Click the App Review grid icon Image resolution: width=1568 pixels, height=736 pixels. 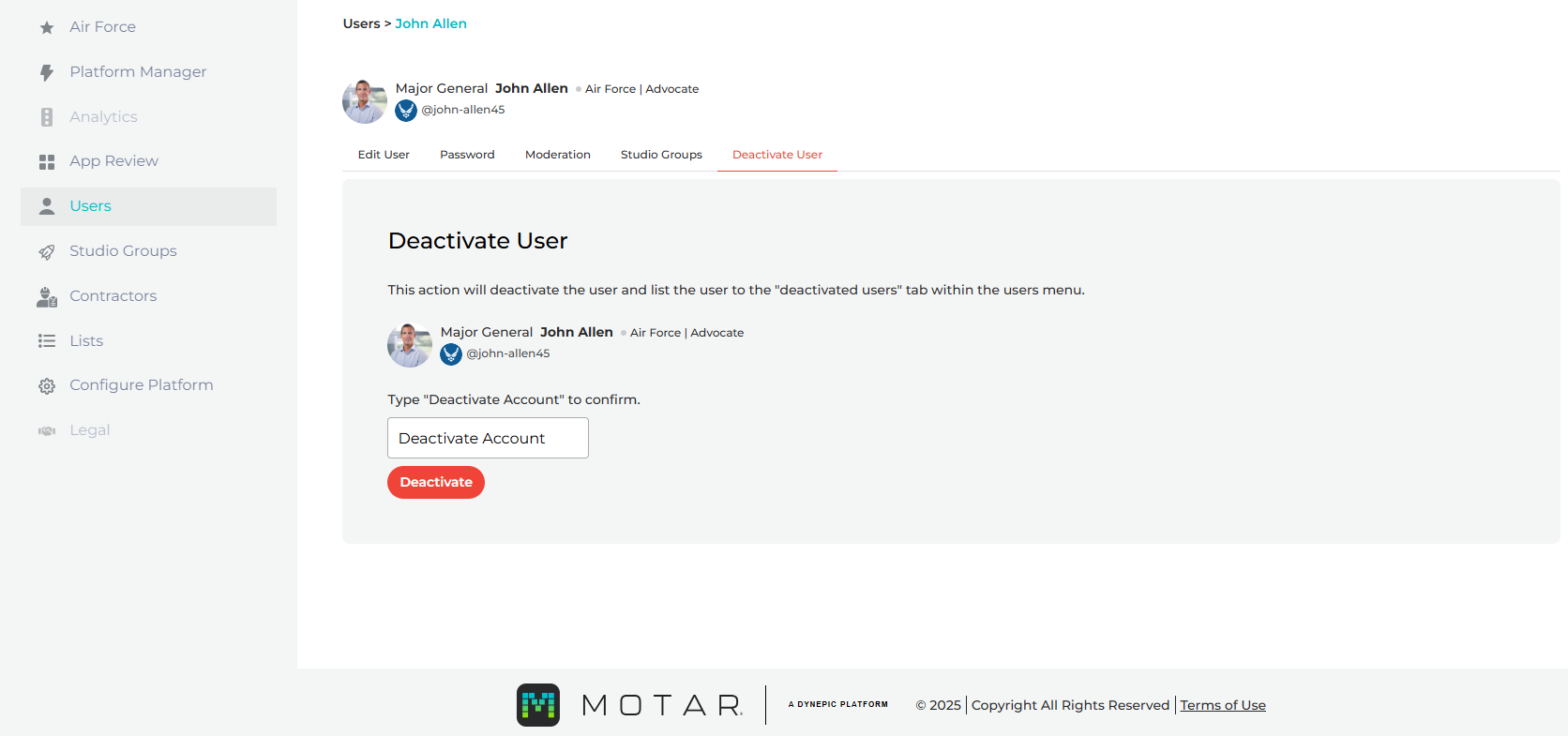(47, 162)
